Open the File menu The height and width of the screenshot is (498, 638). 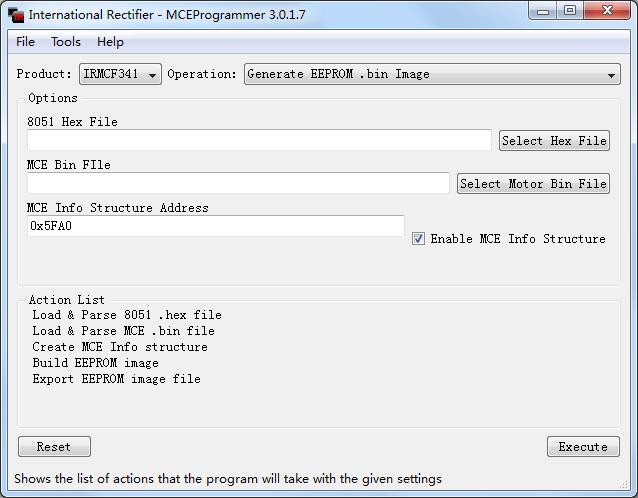[25, 42]
